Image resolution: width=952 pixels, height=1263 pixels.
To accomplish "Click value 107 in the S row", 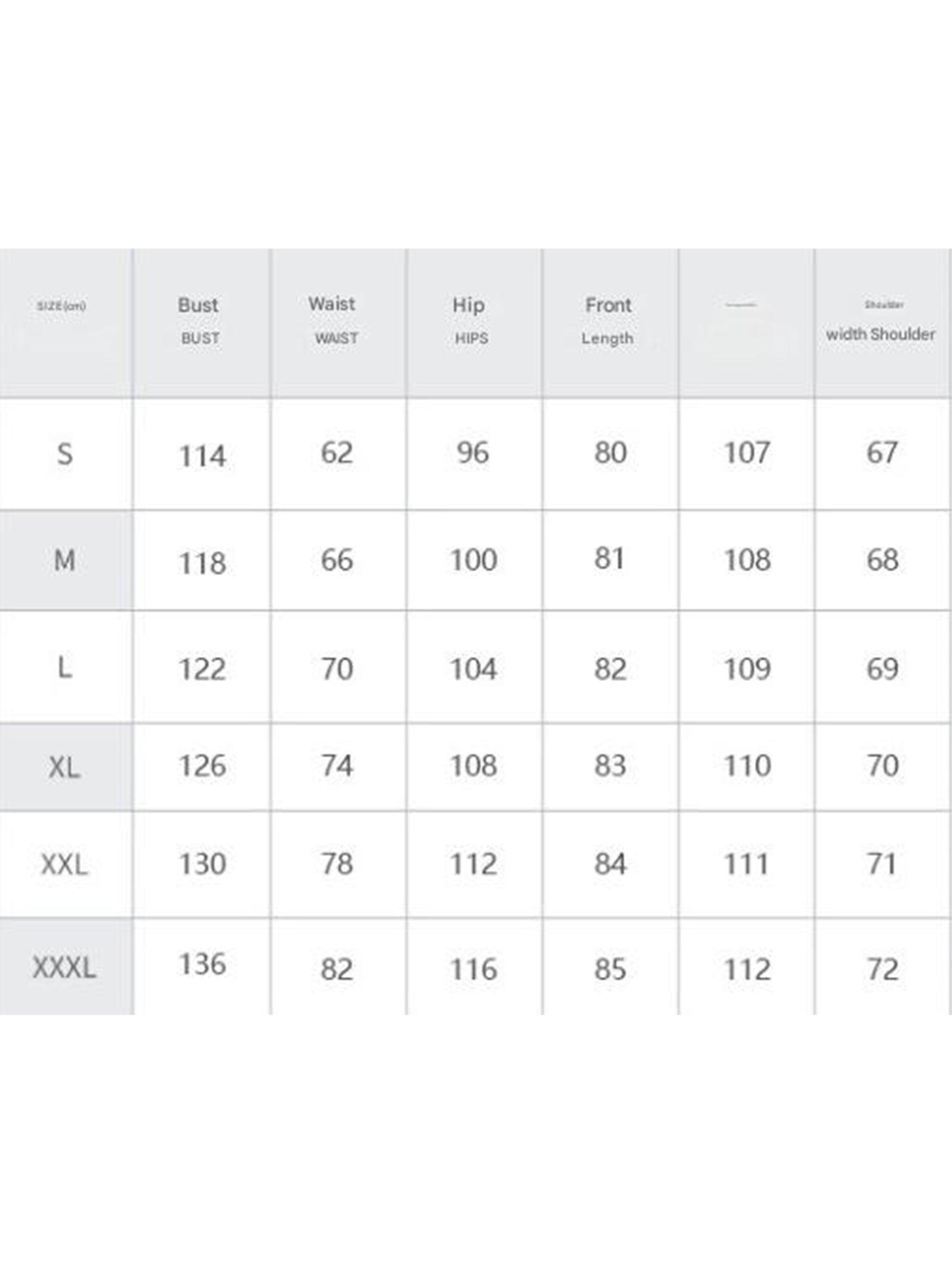I will pos(746,453).
